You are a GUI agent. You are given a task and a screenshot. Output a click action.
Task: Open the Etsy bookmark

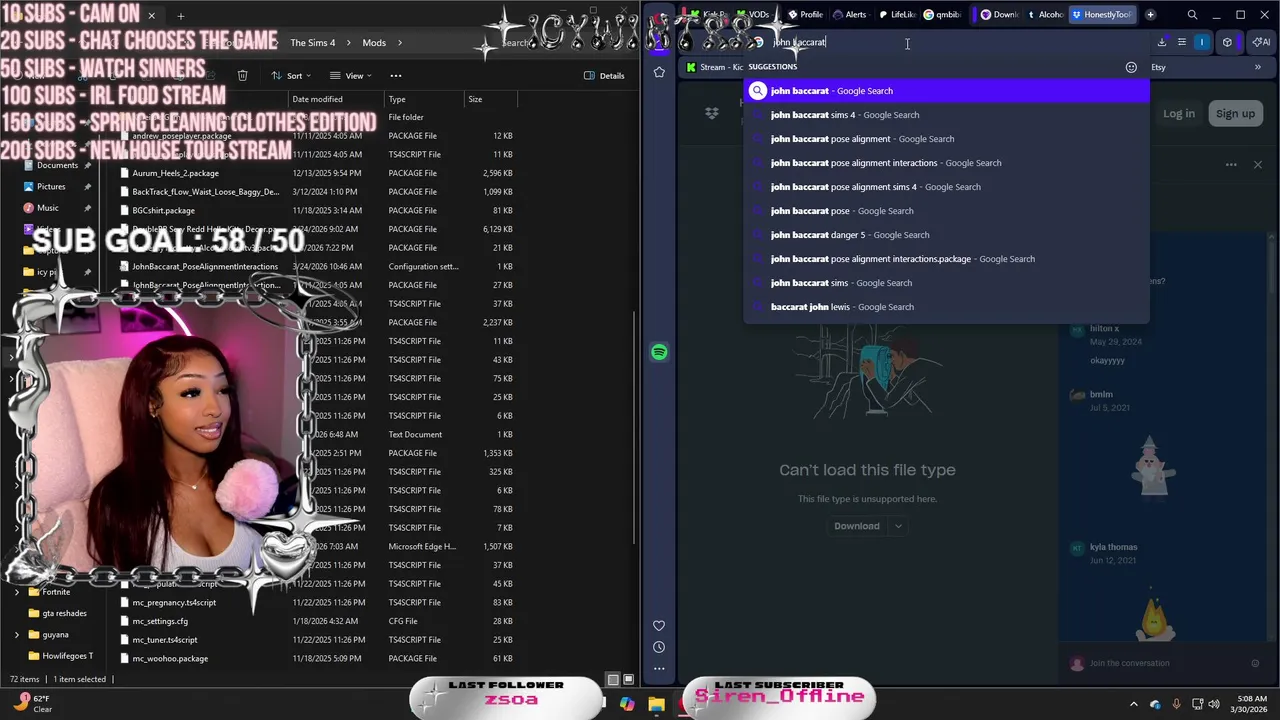tap(1158, 67)
